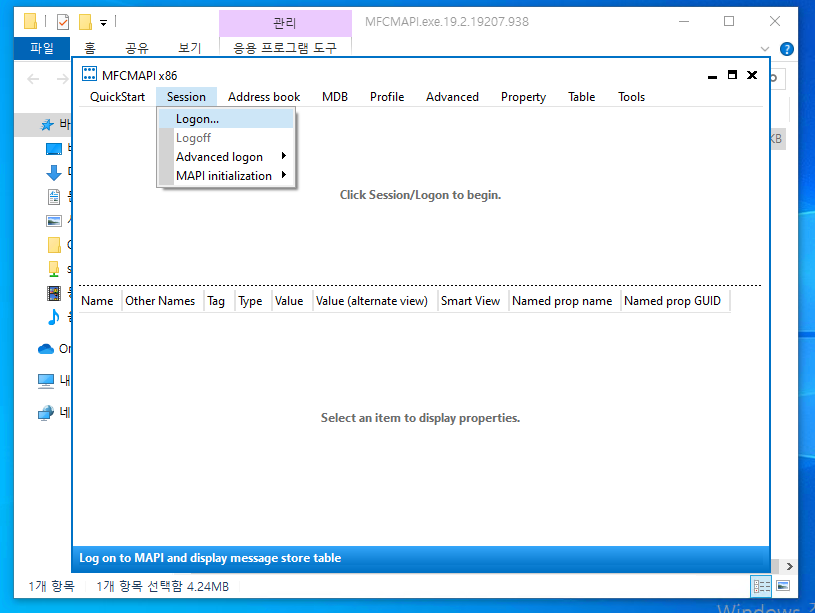The image size is (815, 613).
Task: Sort by Other Names column header
Action: 163,301
